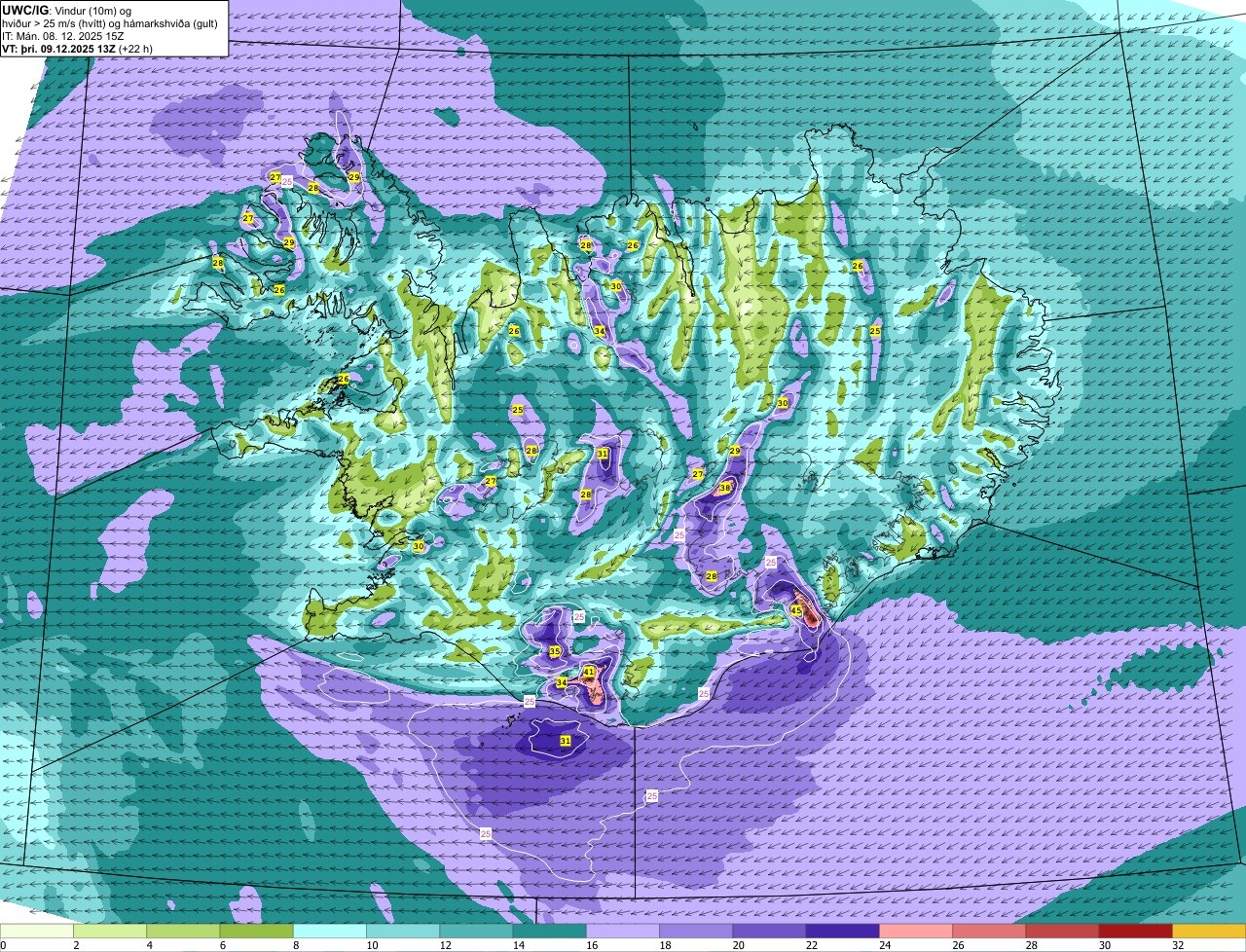The image size is (1246, 952).
Task: Click title text 'UWC/IG: Vindur (10m) og'
Action: [x=66, y=10]
